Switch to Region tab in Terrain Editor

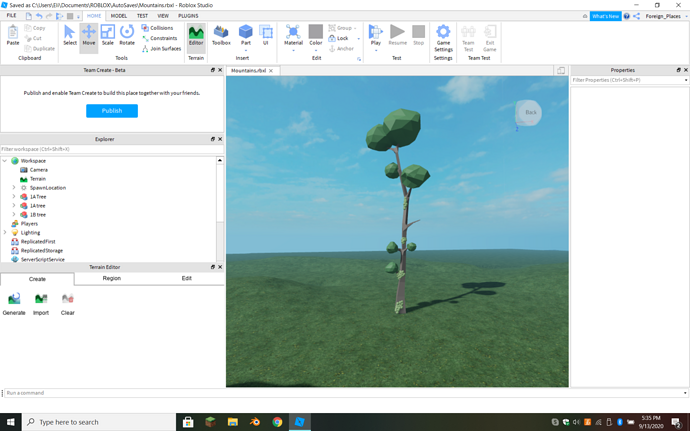(x=111, y=278)
